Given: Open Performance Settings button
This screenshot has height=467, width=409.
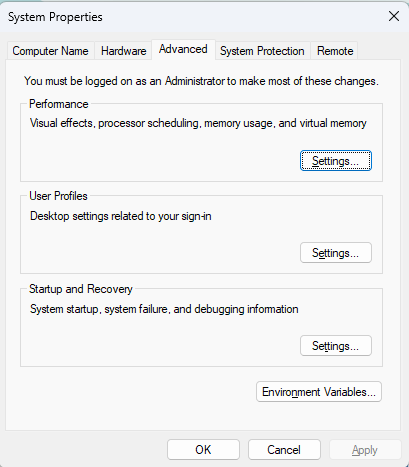Looking at the screenshot, I should (x=336, y=161).
